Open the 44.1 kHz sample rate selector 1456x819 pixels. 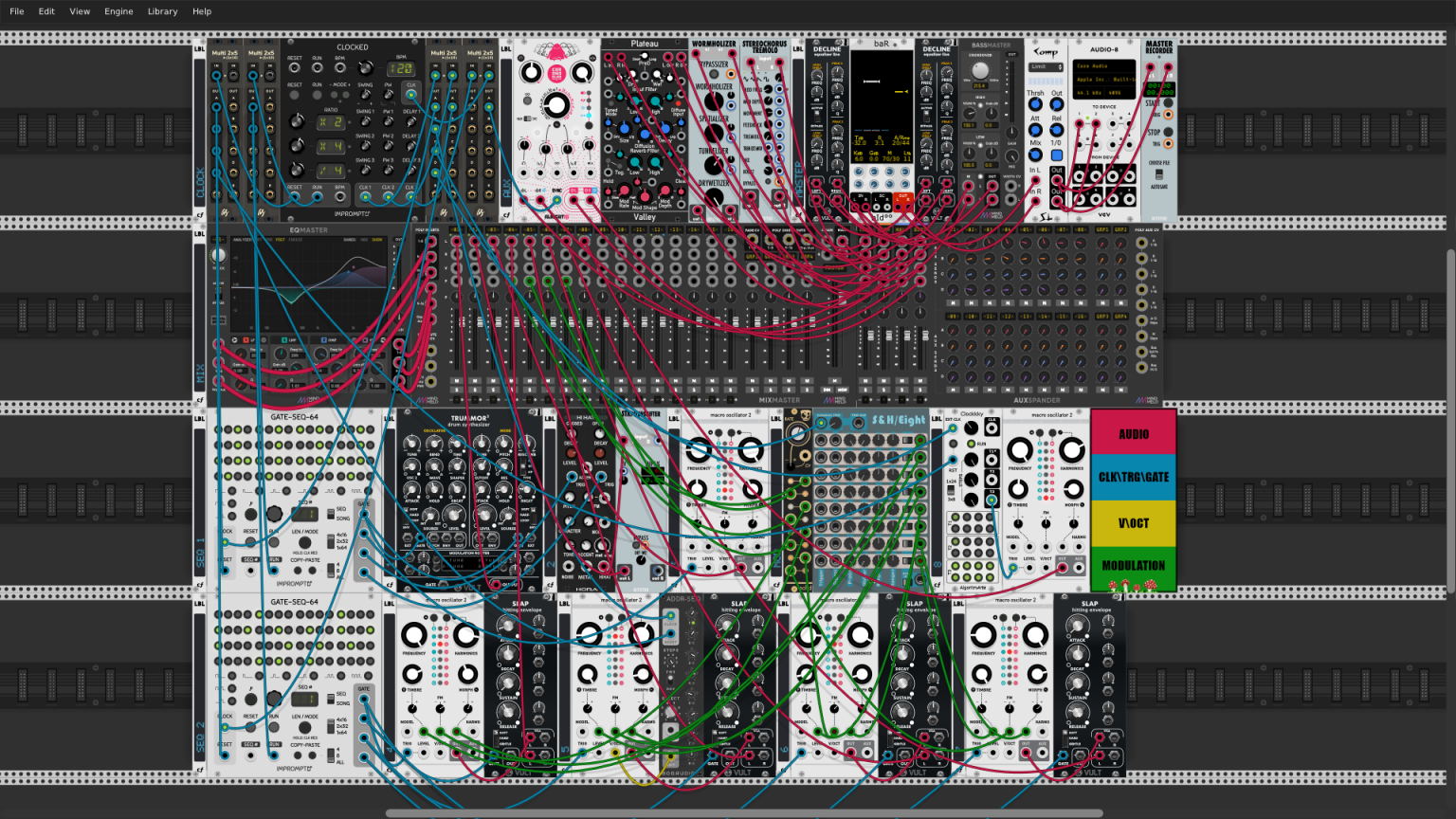[1089, 93]
